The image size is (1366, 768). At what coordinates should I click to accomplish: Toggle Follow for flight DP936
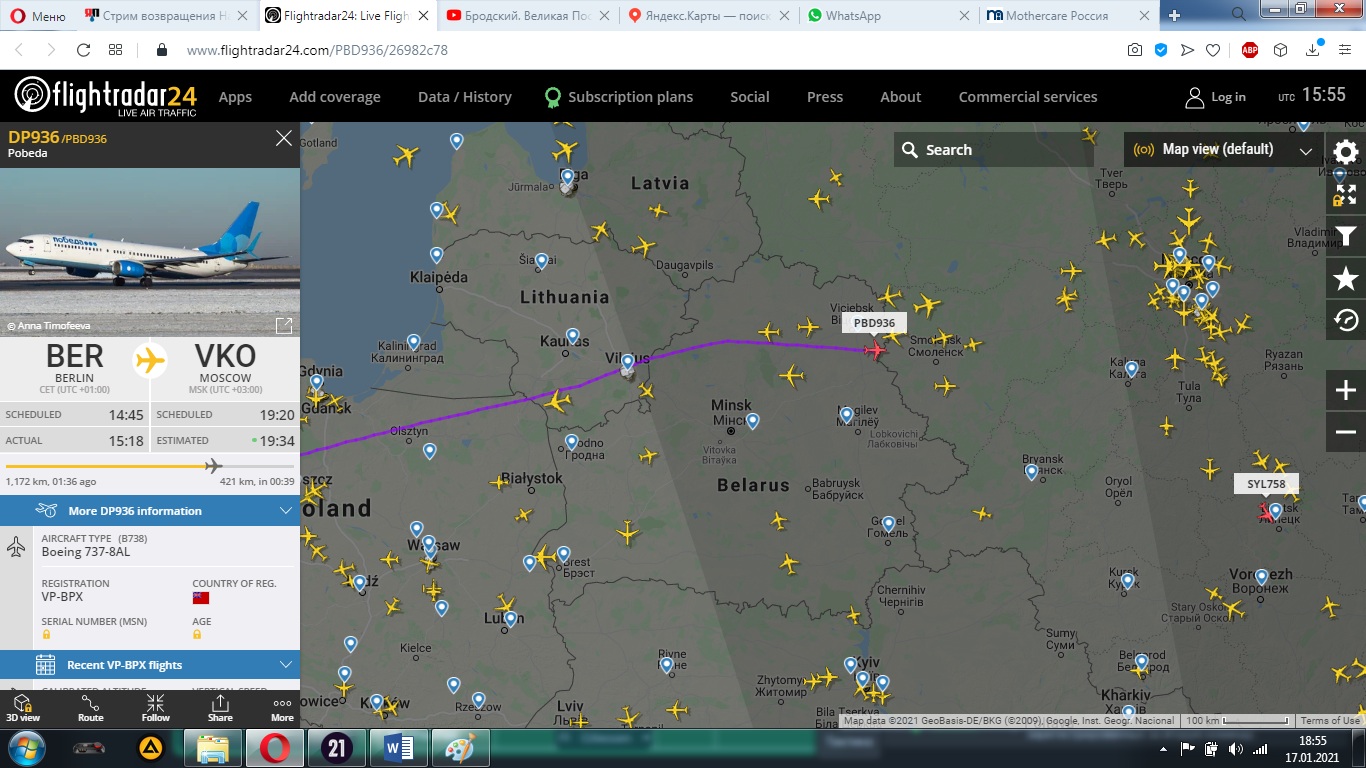coord(155,709)
